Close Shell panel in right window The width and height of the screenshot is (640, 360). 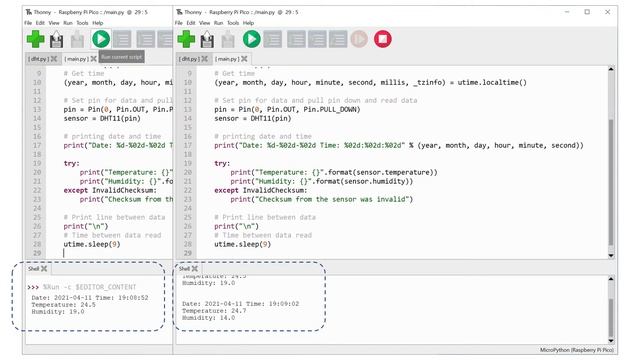coord(195,269)
